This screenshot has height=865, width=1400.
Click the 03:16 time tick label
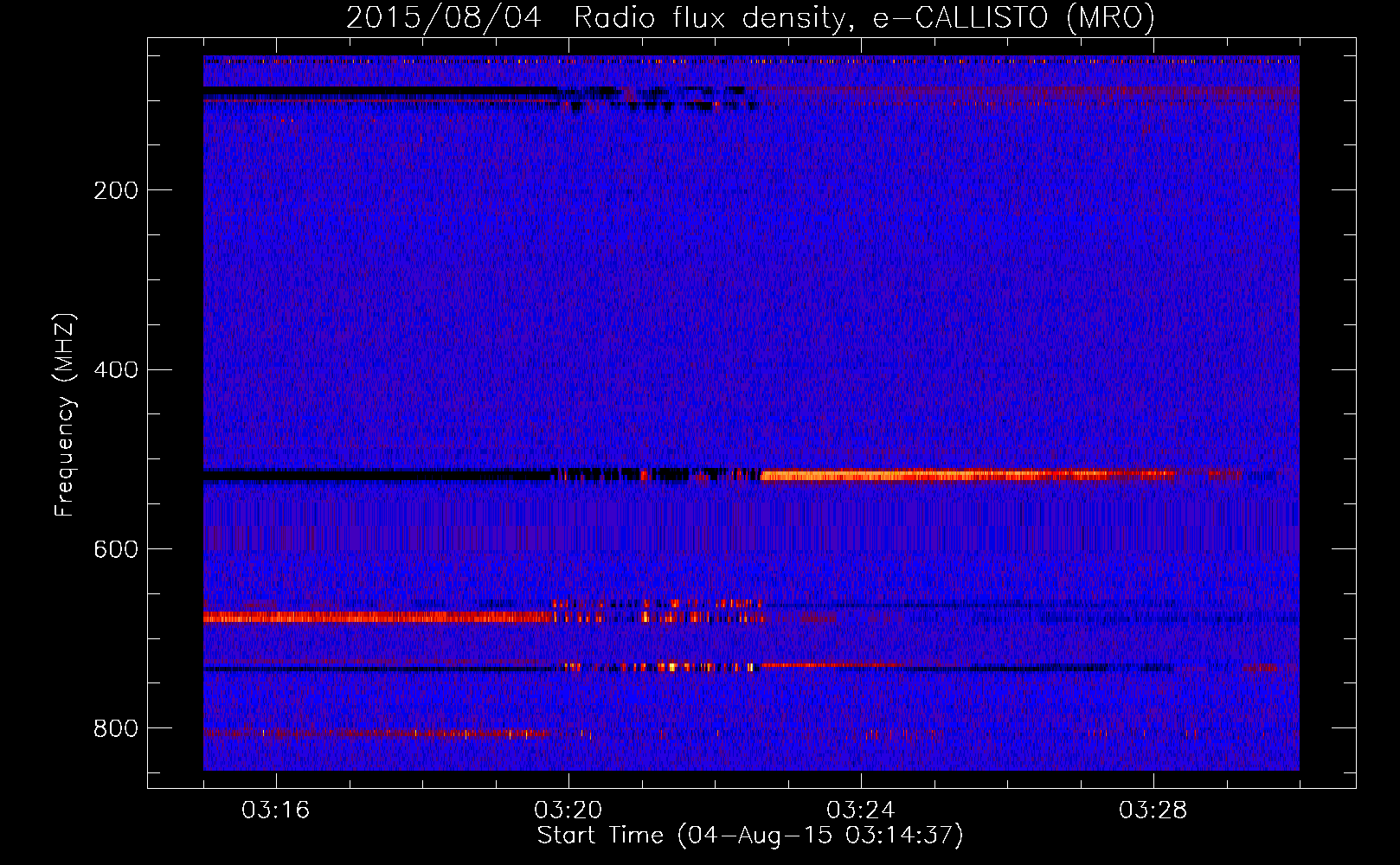[x=275, y=811]
